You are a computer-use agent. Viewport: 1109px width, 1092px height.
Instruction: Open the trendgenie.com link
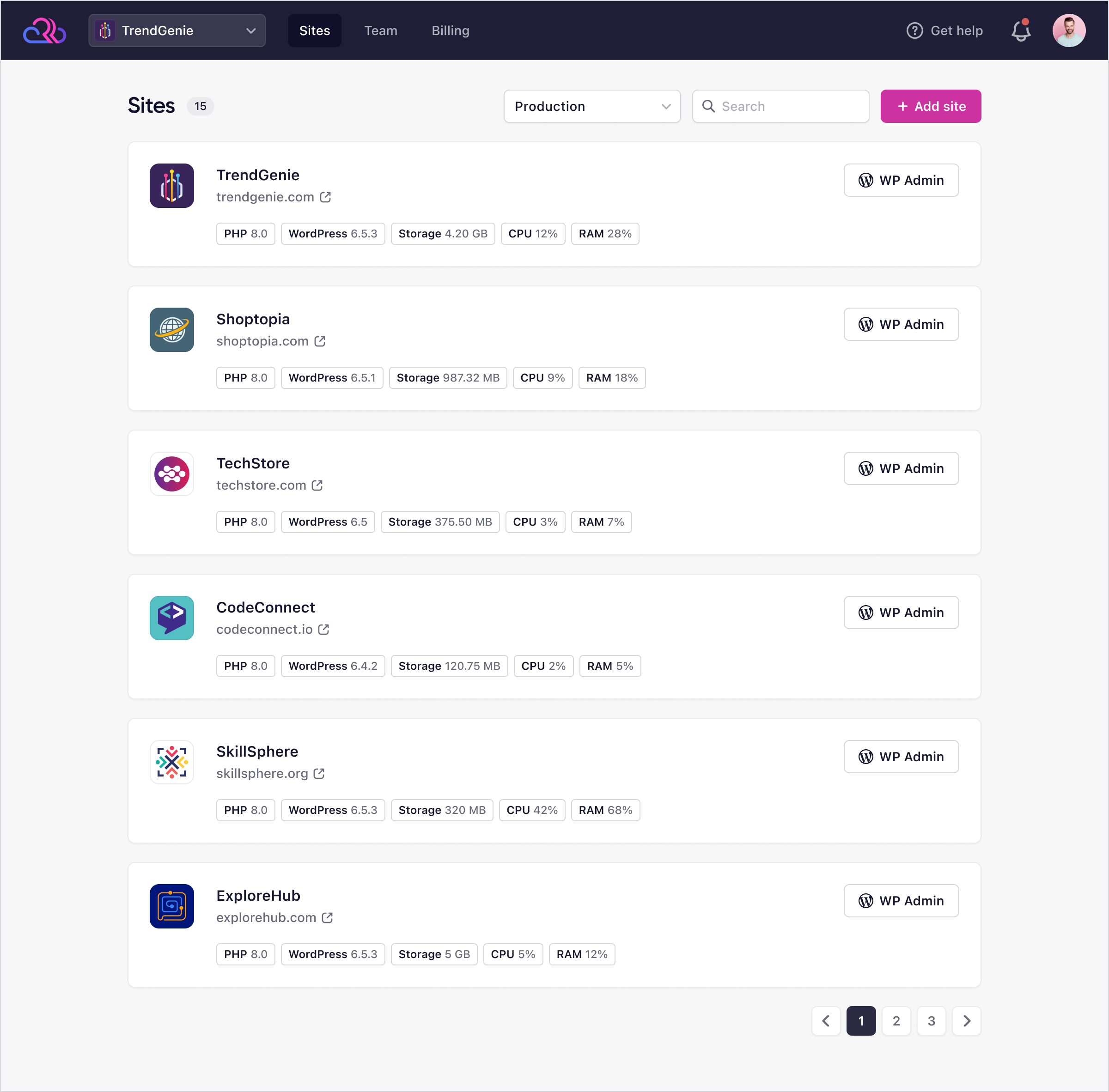264,197
